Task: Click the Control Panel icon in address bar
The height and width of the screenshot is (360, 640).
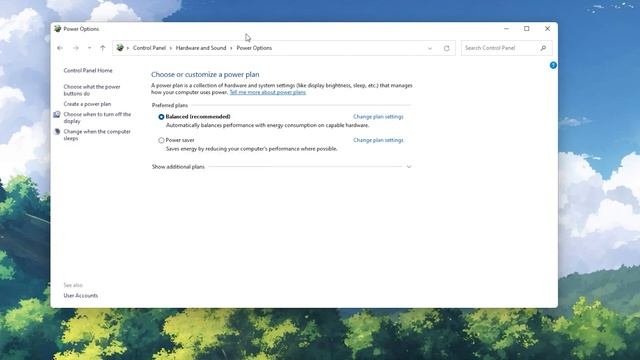Action: (120, 48)
